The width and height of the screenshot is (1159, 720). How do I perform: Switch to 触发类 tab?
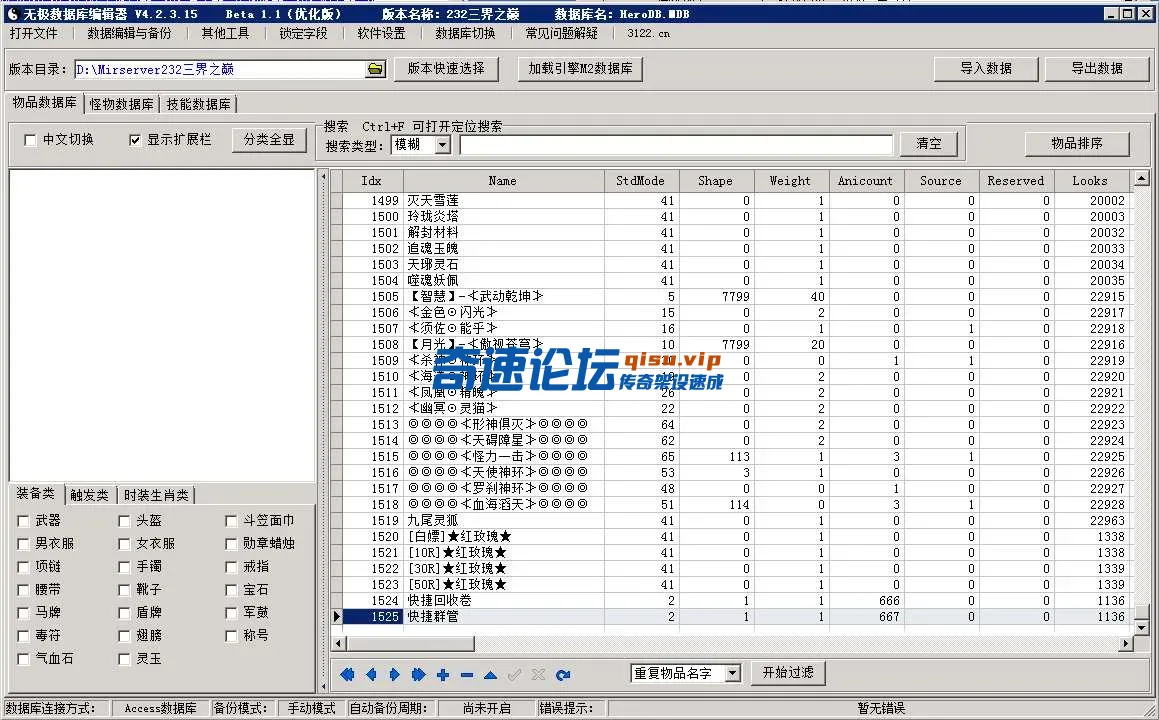pos(89,495)
